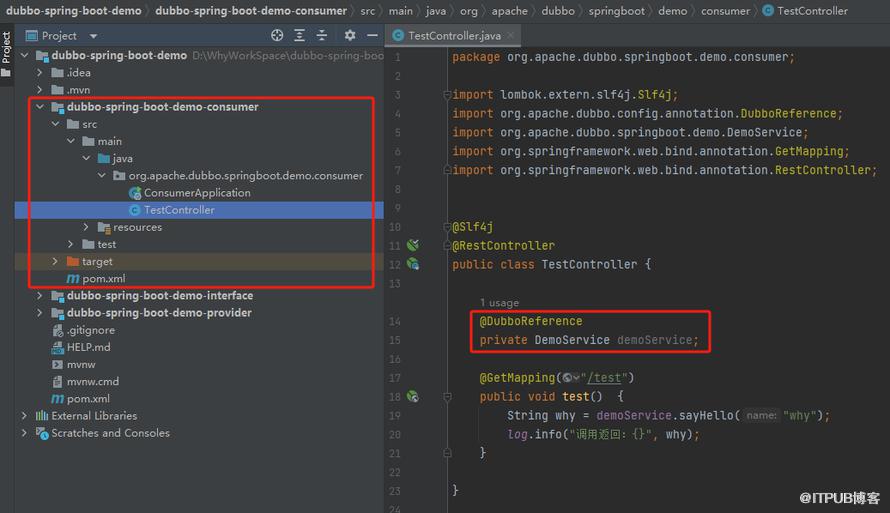Select root pom.xml file

(88, 398)
